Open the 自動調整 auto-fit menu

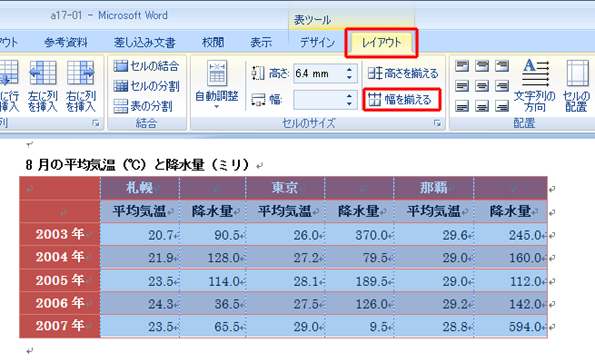[x=217, y=85]
